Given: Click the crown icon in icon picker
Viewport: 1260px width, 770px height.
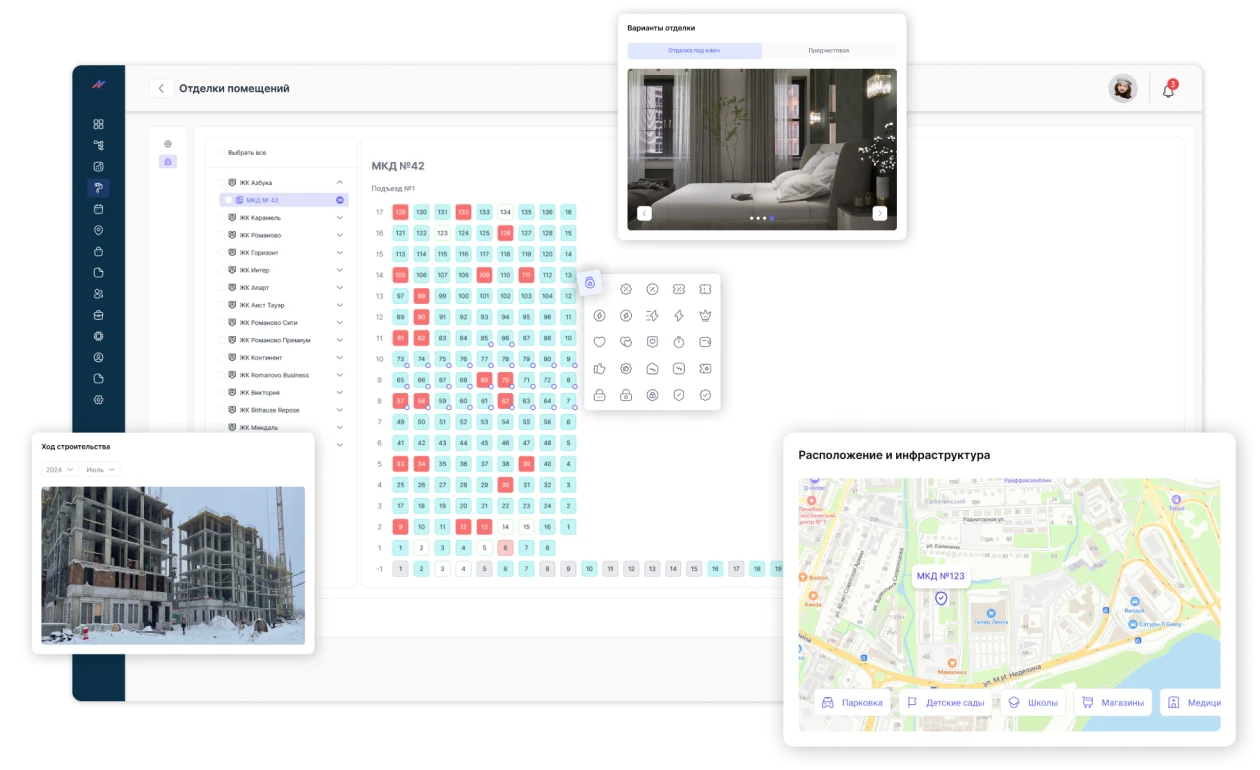Looking at the screenshot, I should 705,316.
